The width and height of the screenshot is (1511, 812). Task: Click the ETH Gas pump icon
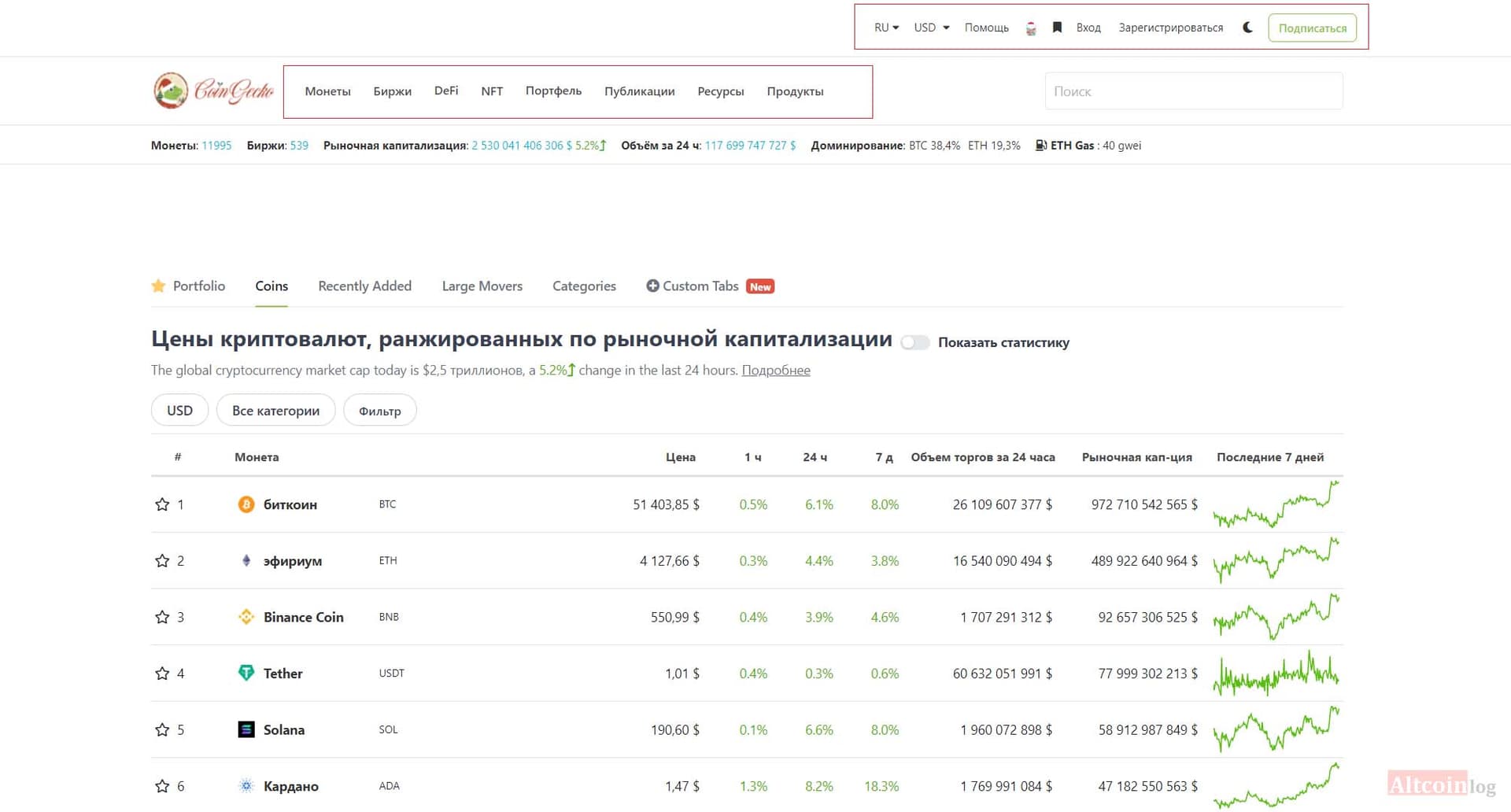[1040, 146]
